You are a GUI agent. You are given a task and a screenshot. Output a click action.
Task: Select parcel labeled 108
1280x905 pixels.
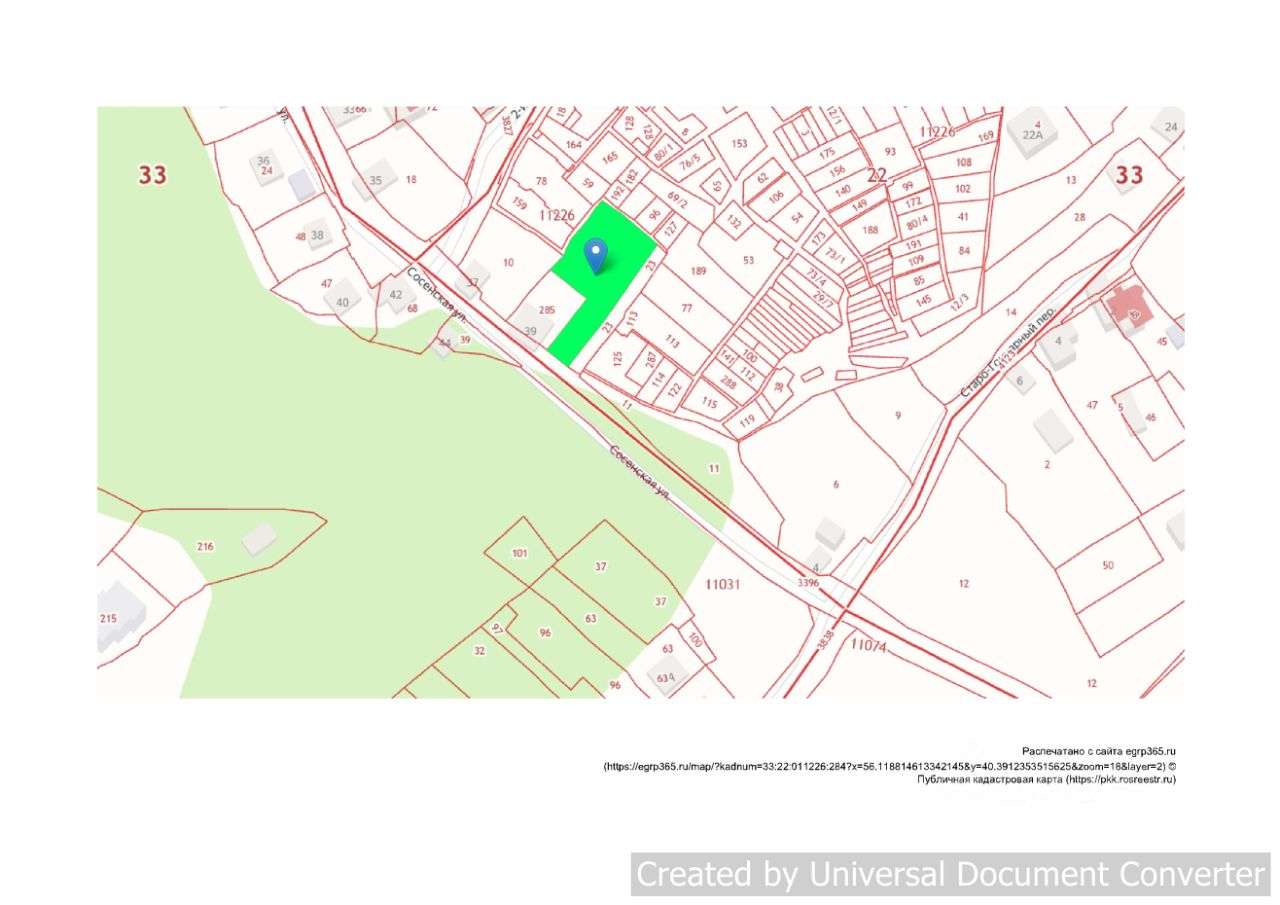coord(963,161)
